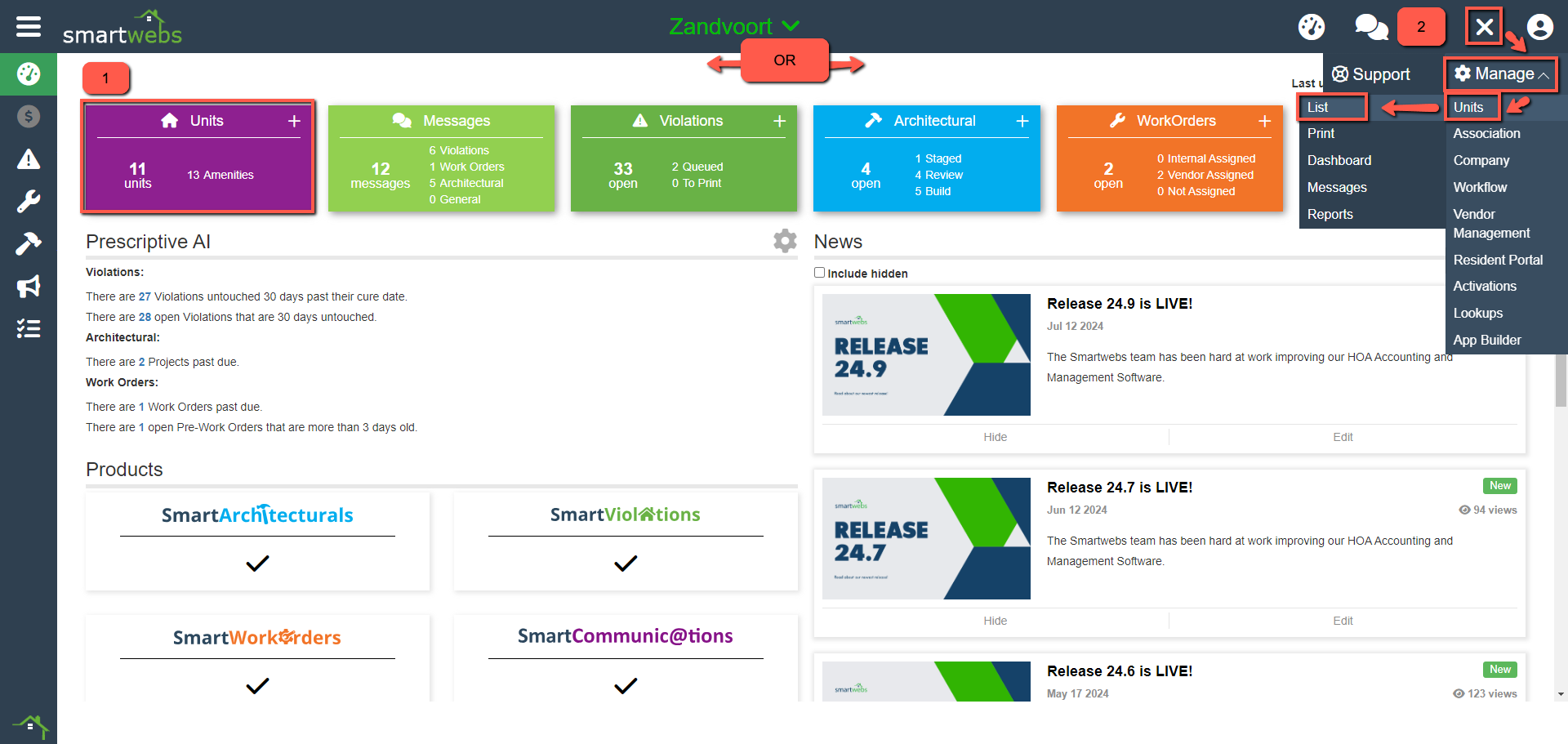Add a new work order with plus
Screen dimensions: 1568x744
[1265, 121]
